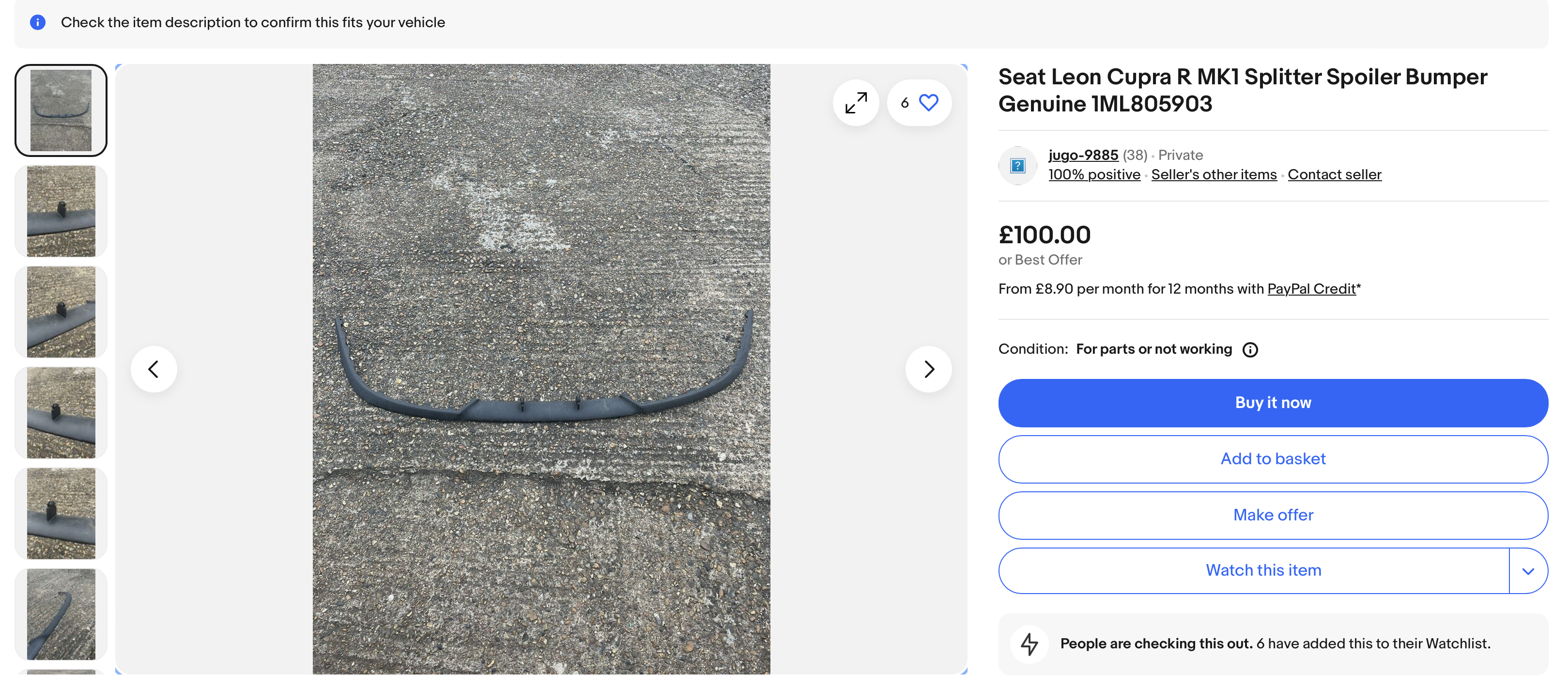Open the 100% positive feedback link

tap(1094, 175)
